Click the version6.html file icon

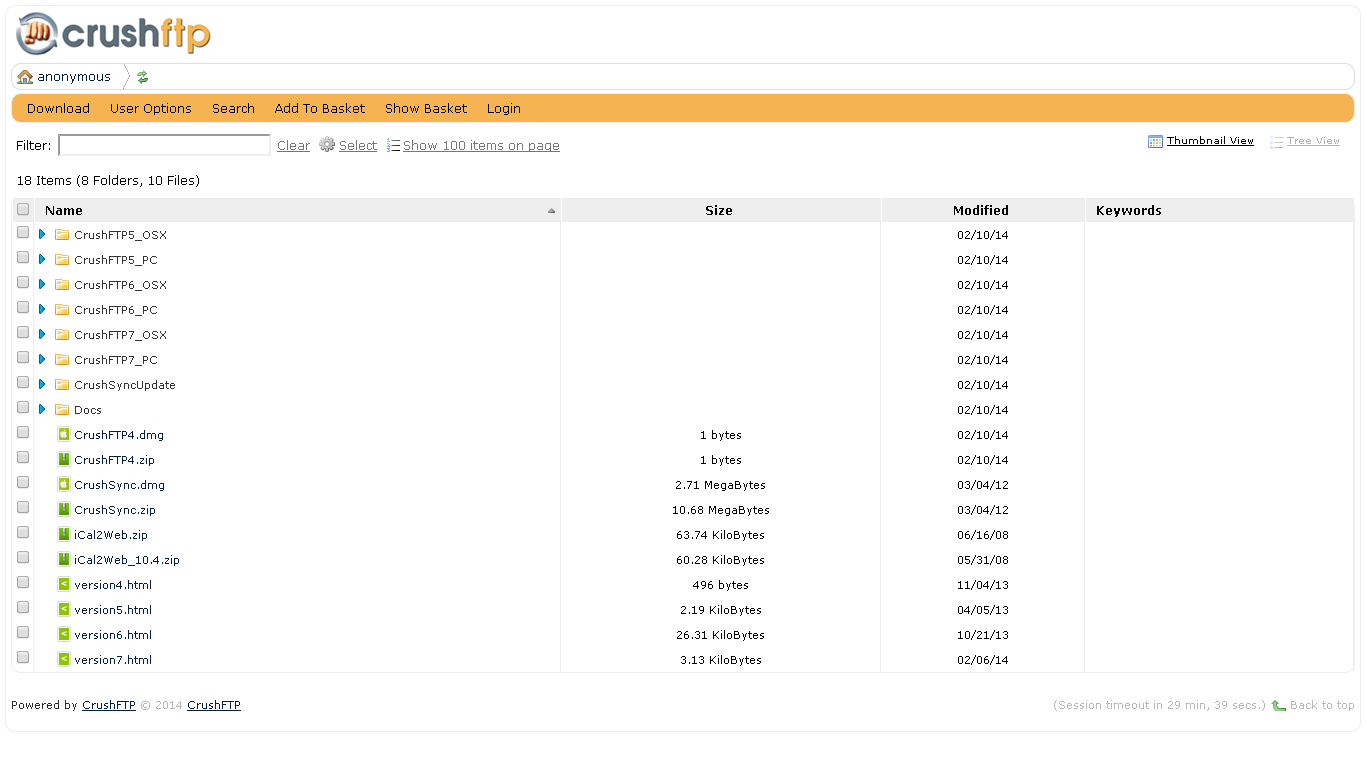pyautogui.click(x=64, y=635)
